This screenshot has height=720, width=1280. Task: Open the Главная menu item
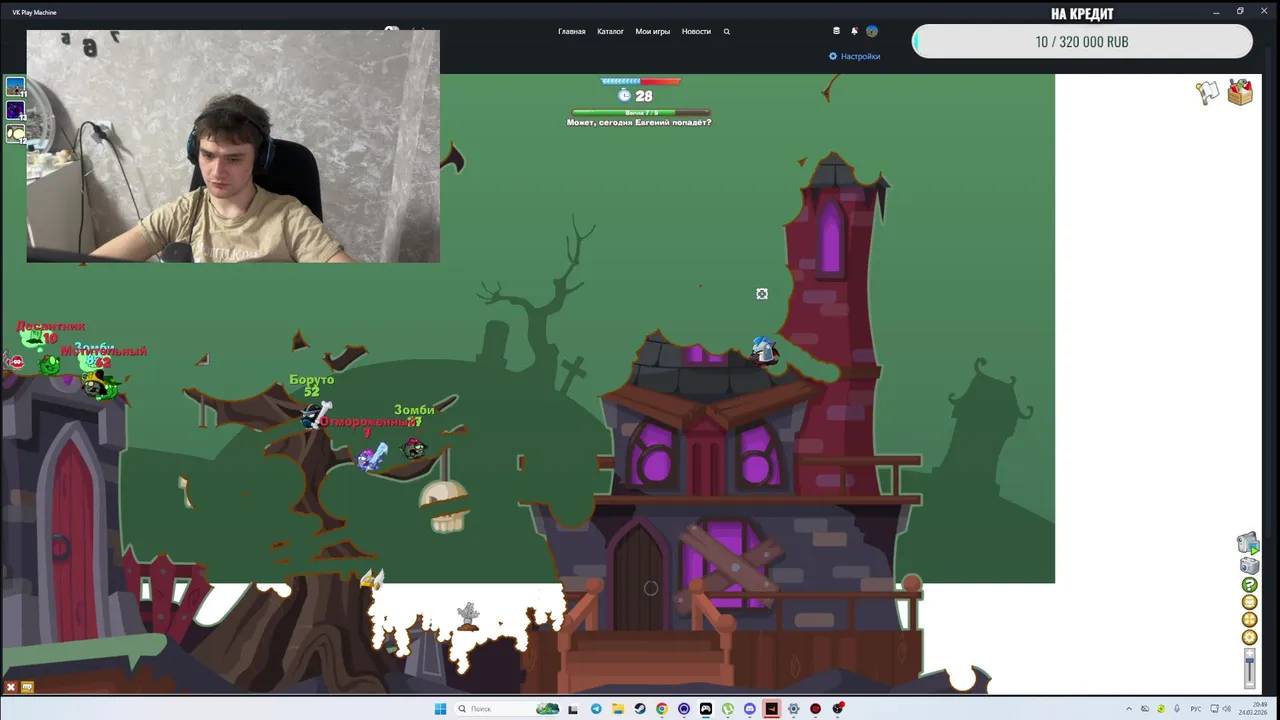pyautogui.click(x=572, y=31)
